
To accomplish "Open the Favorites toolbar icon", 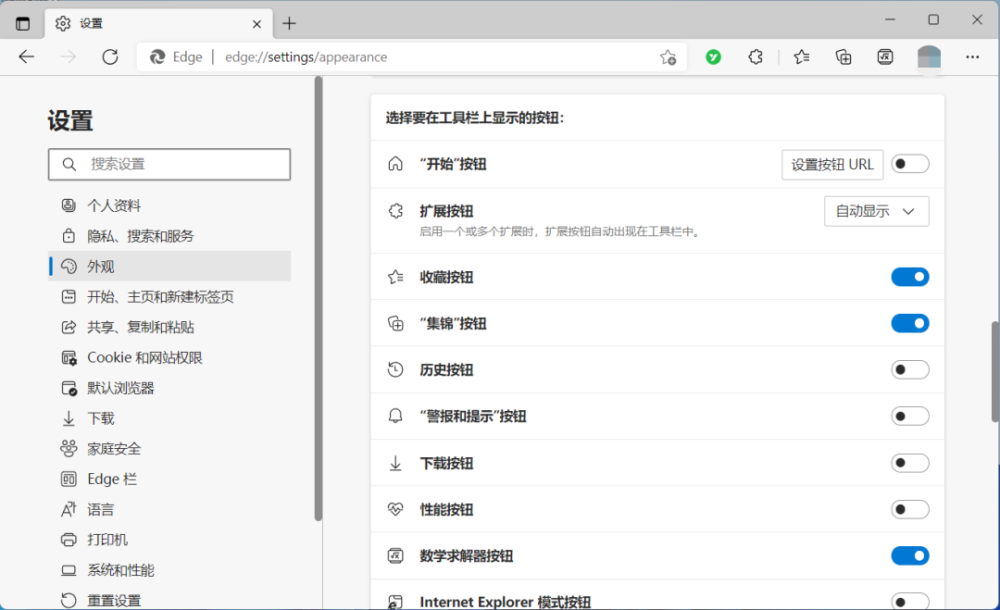I will pyautogui.click(x=802, y=57).
